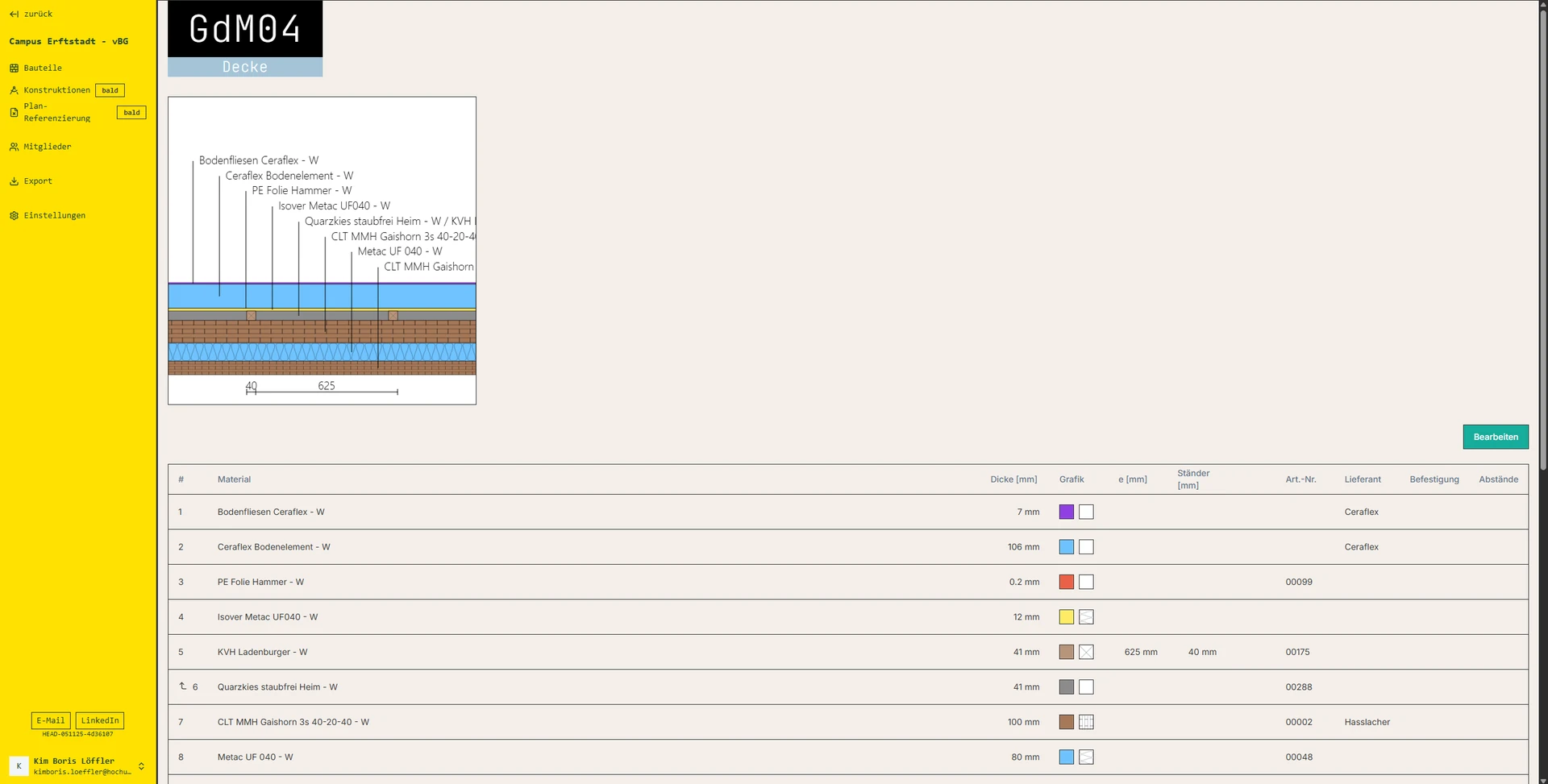Click crossed pattern box for KVH Ladenburger
The image size is (1548, 784).
(x=1086, y=652)
